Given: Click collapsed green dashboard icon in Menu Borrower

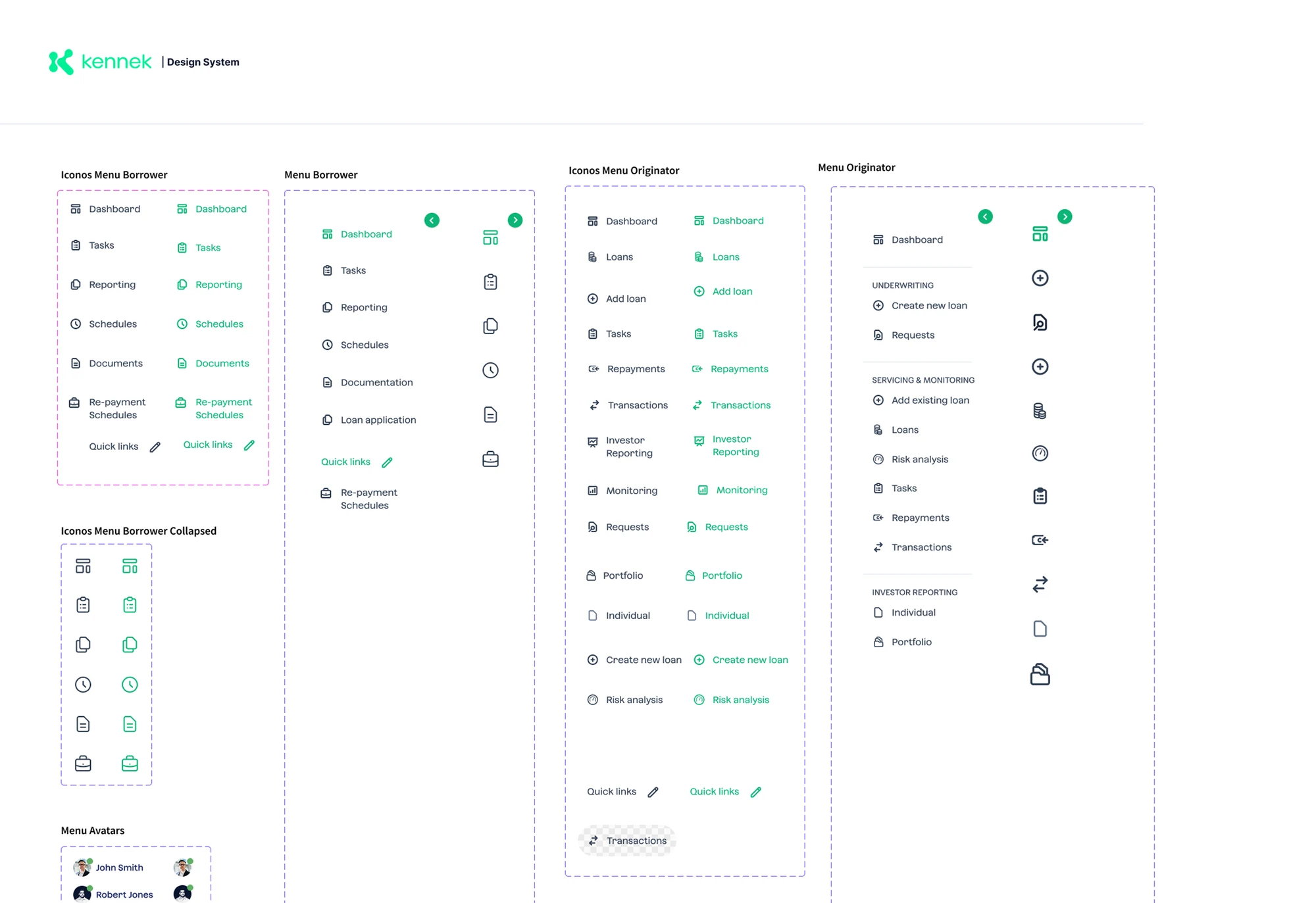Looking at the screenshot, I should pos(490,237).
